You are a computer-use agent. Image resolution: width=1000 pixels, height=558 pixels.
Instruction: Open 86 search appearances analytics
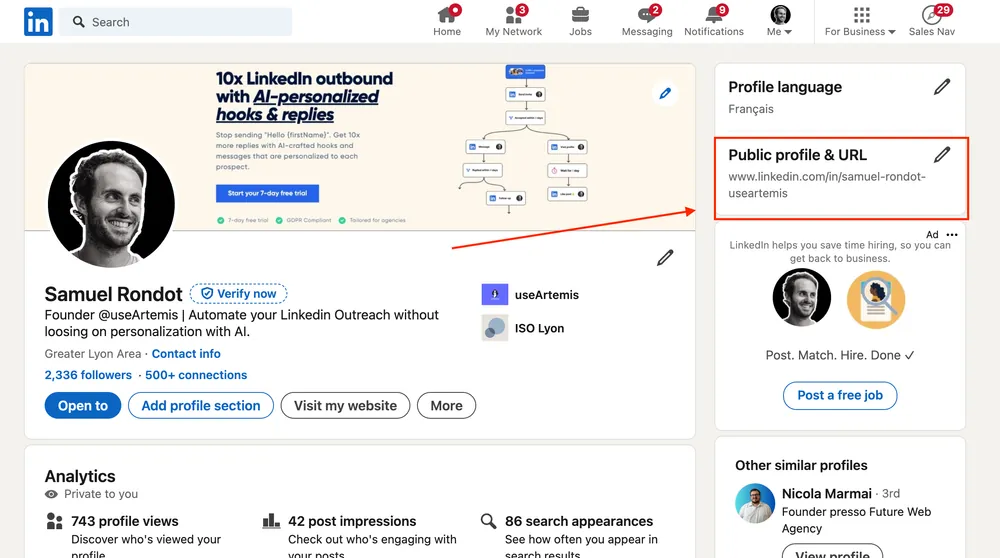pyautogui.click(x=579, y=521)
